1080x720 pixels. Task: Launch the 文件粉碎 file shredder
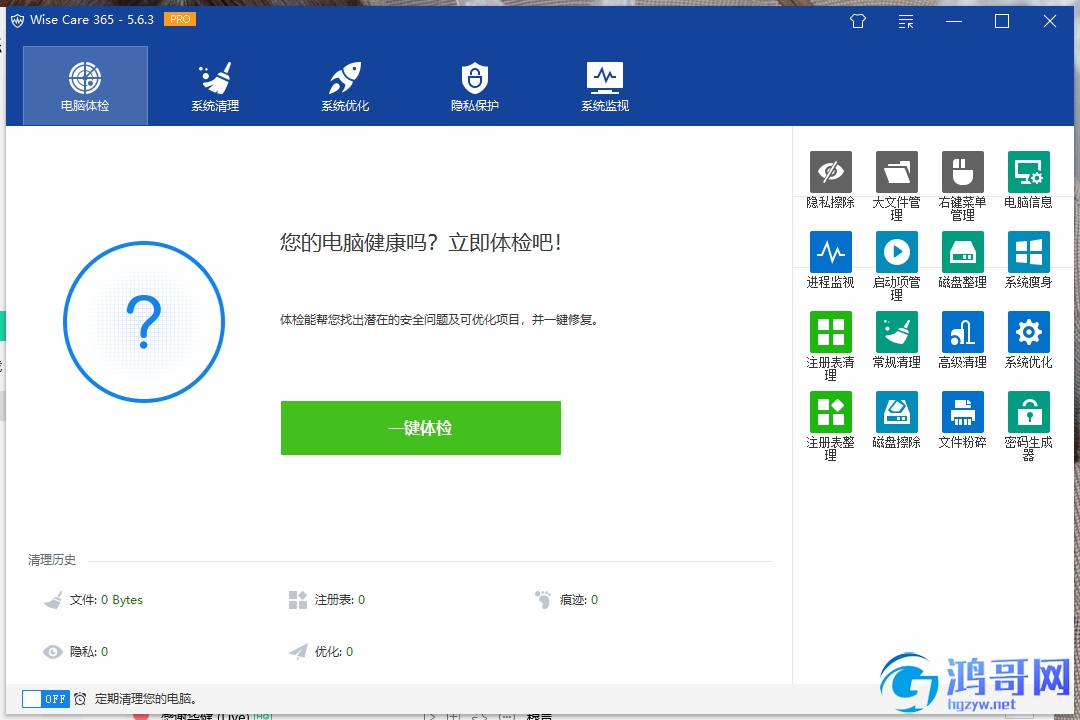963,419
